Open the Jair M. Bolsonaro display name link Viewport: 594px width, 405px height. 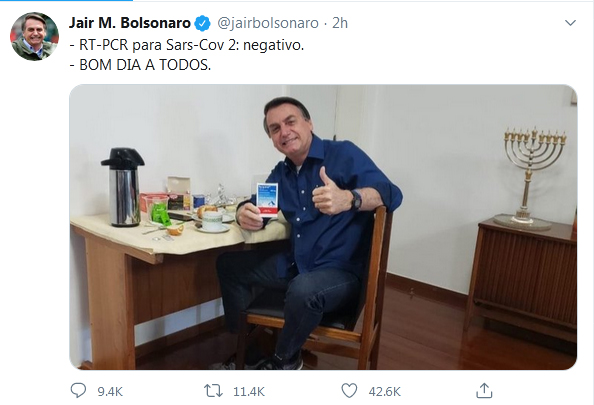(130, 23)
